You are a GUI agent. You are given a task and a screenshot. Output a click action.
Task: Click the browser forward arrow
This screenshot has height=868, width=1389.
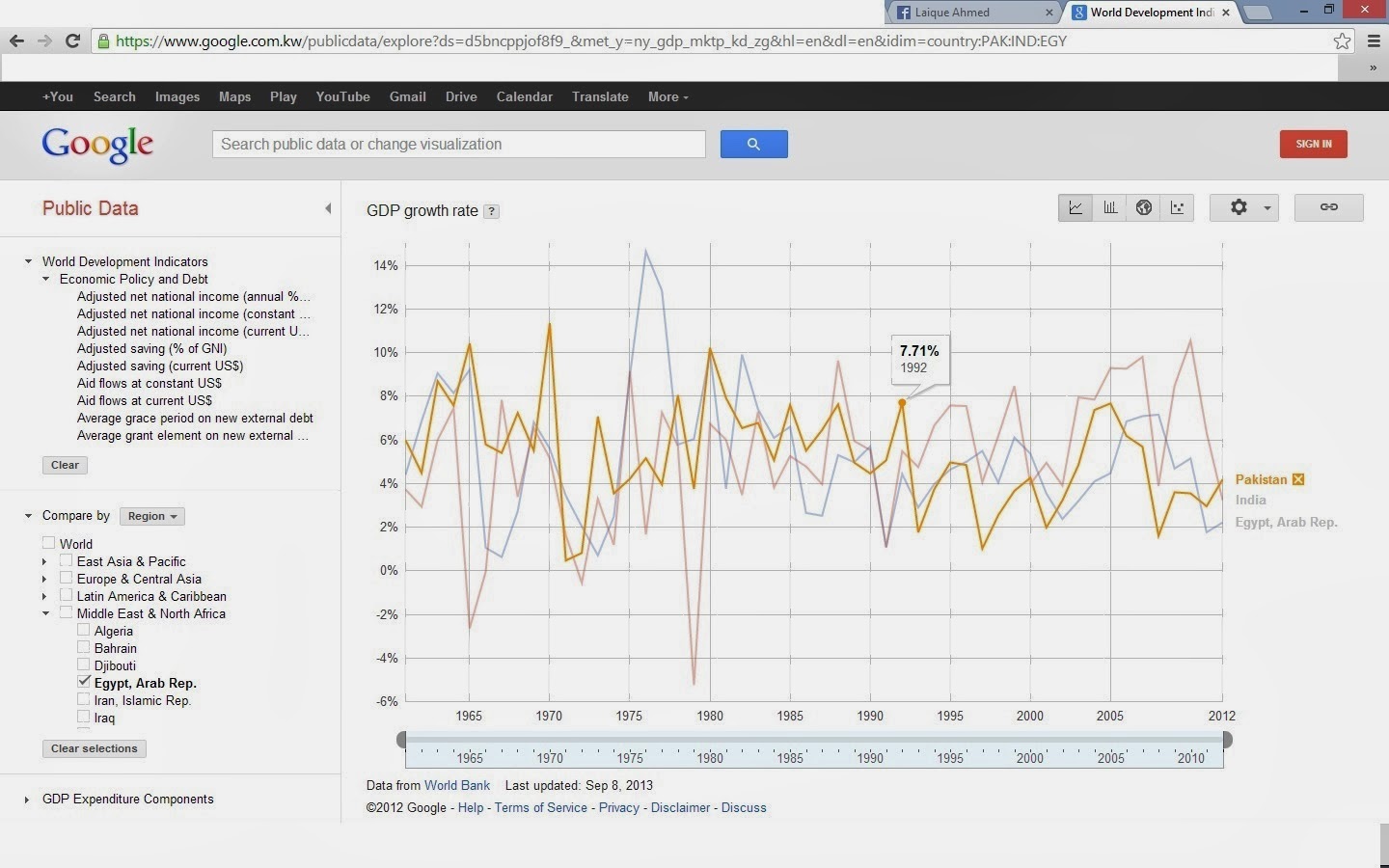coord(44,41)
